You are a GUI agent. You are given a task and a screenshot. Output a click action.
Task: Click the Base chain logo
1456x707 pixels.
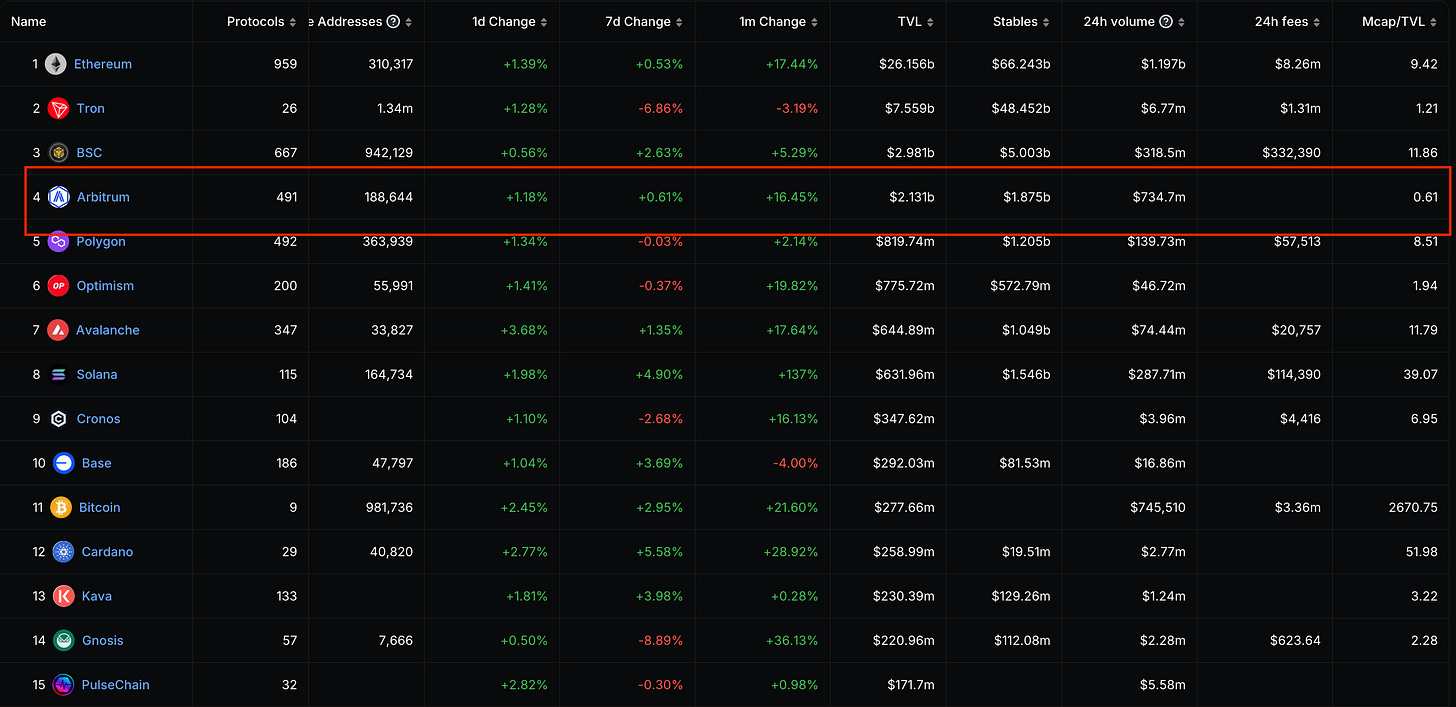pyautogui.click(x=63, y=463)
